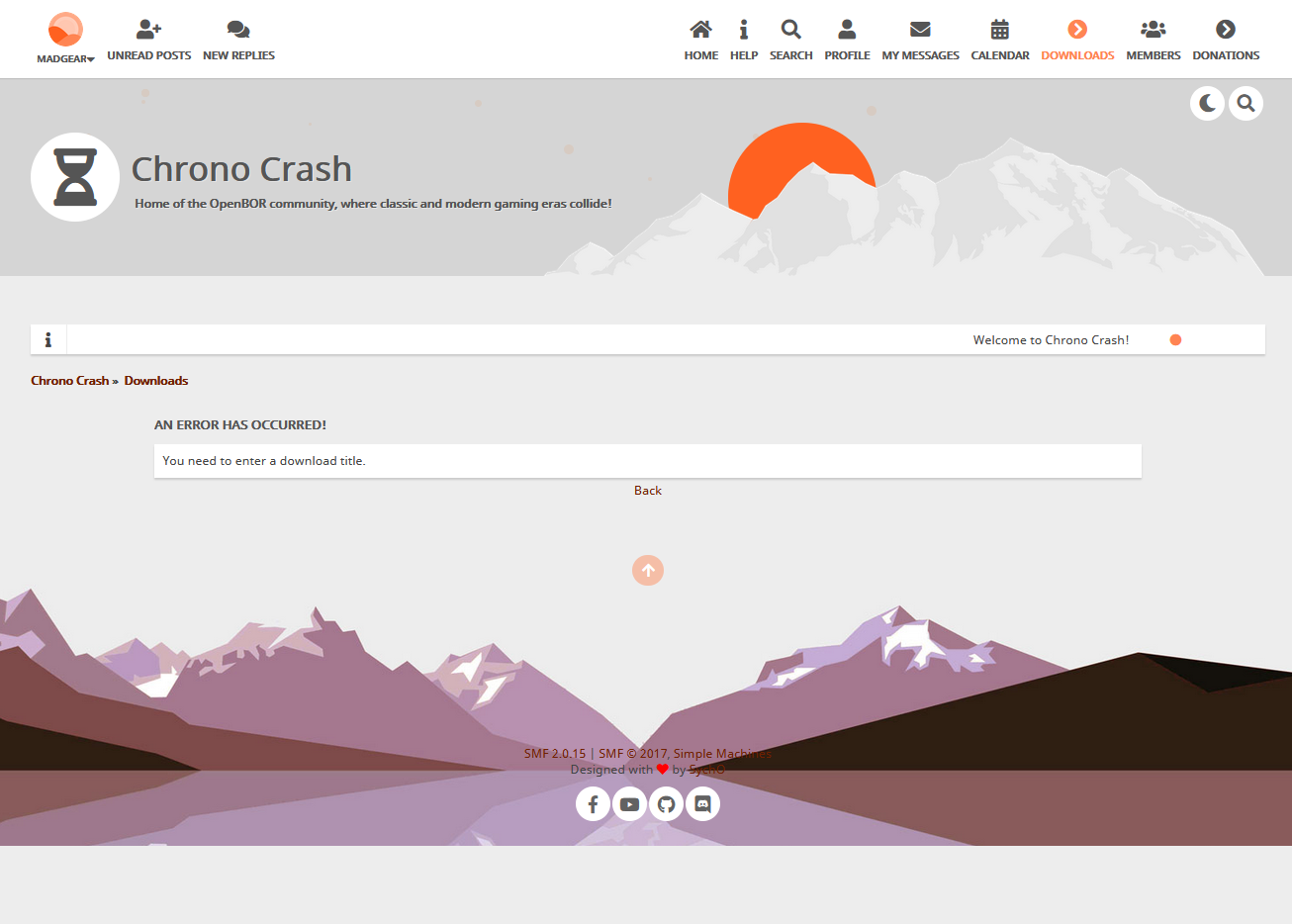
Task: Open Search via top menu magnifier
Action: (791, 29)
